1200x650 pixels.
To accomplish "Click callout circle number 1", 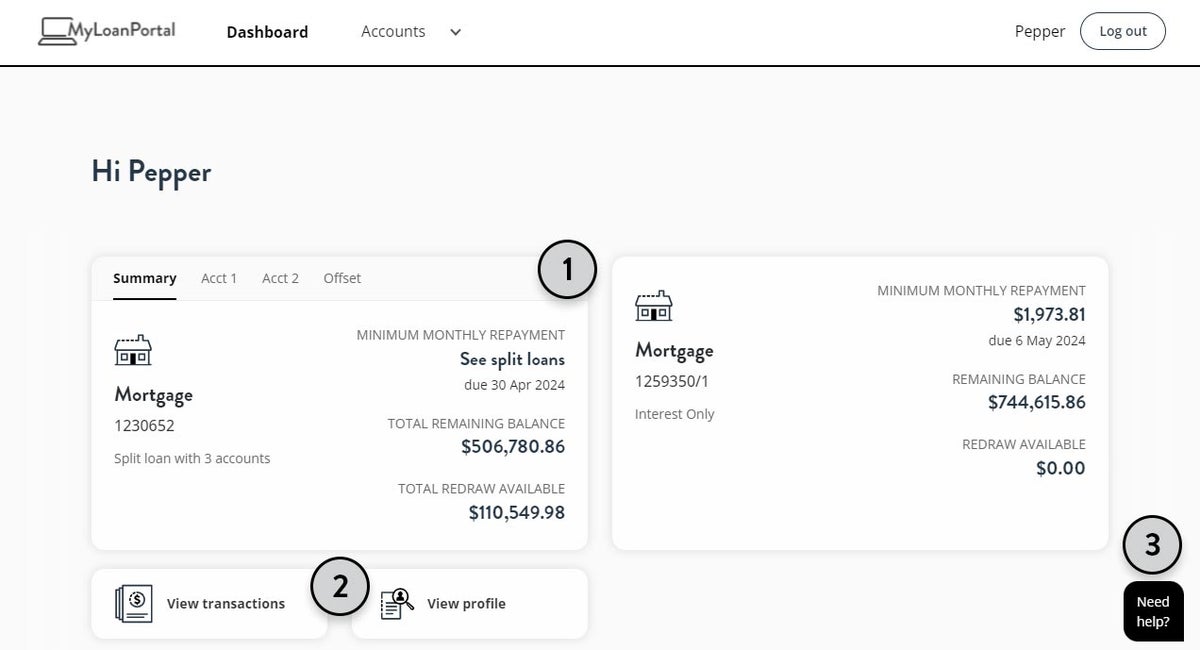I will [x=567, y=269].
